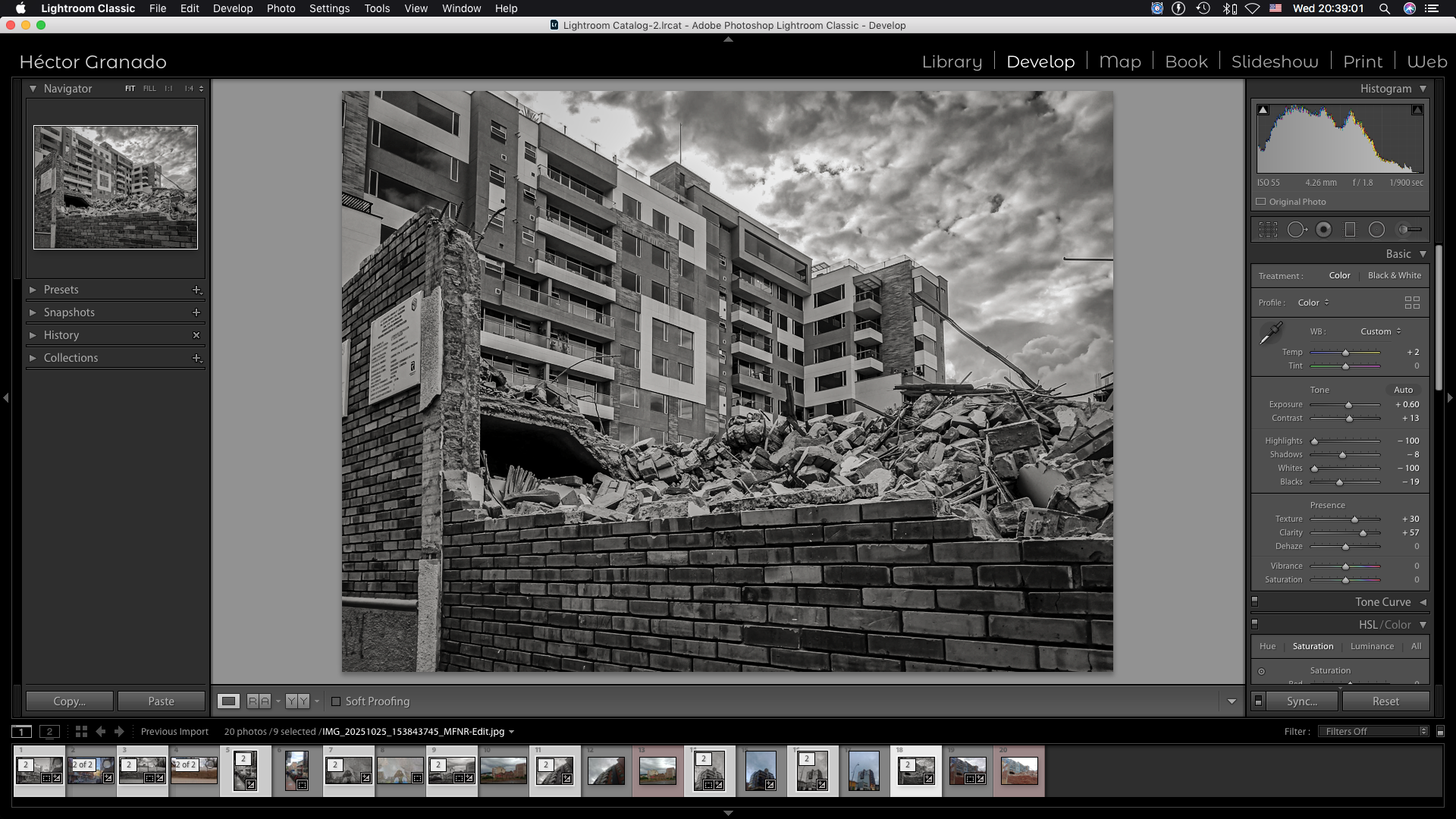
Task: Open the WB Custom preset dropdown
Action: 1380,331
